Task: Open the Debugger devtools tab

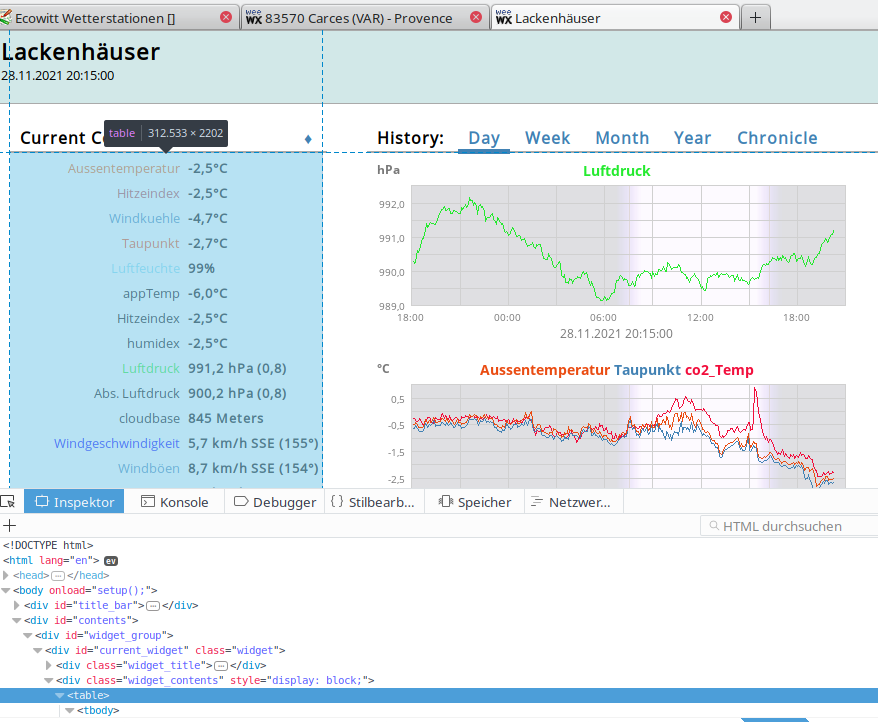Action: (275, 502)
